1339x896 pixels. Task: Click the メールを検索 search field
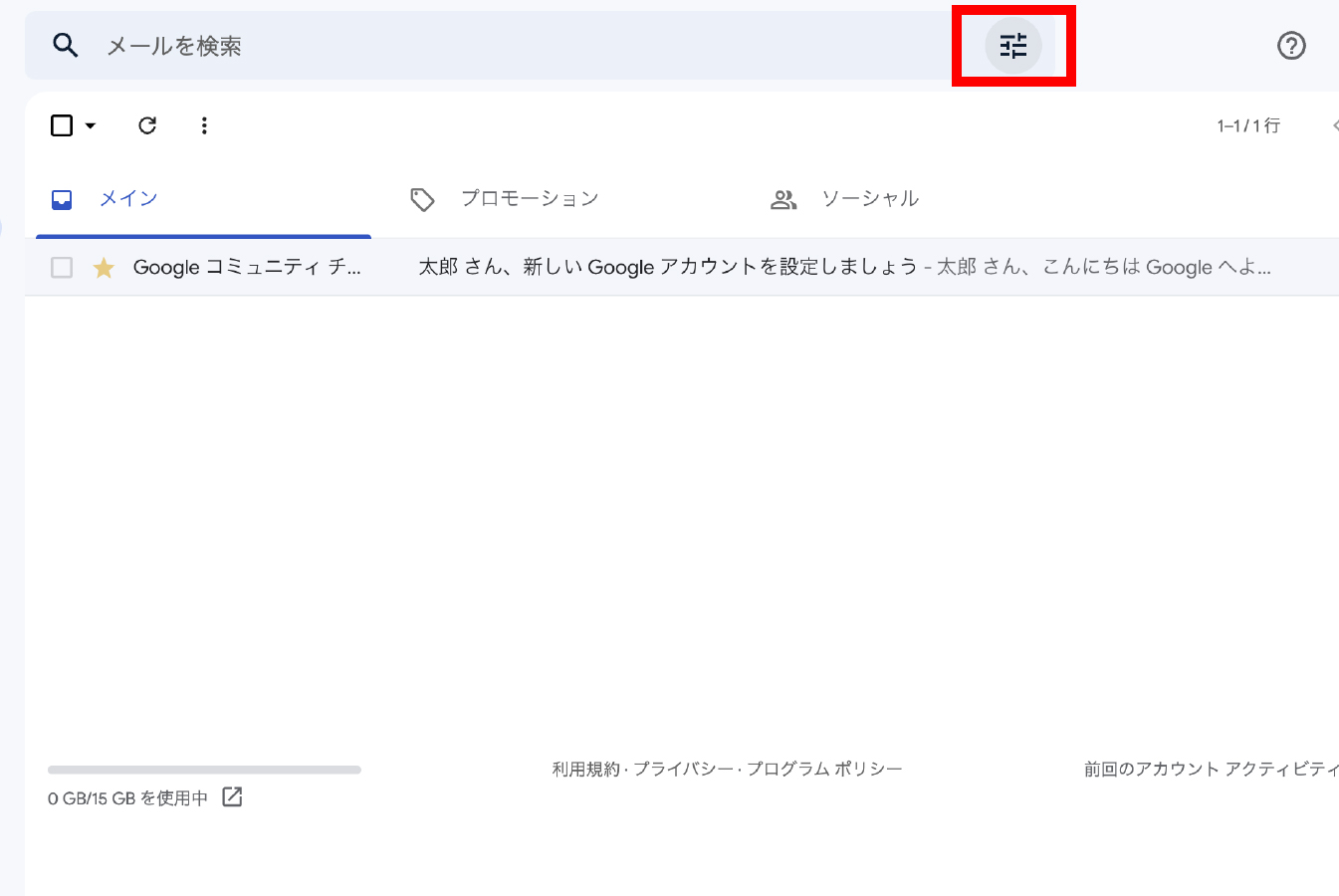click(x=498, y=46)
